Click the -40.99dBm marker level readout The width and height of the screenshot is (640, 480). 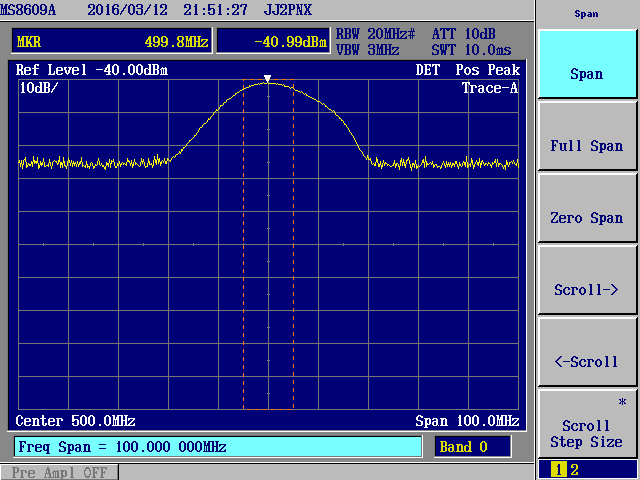[x=273, y=41]
